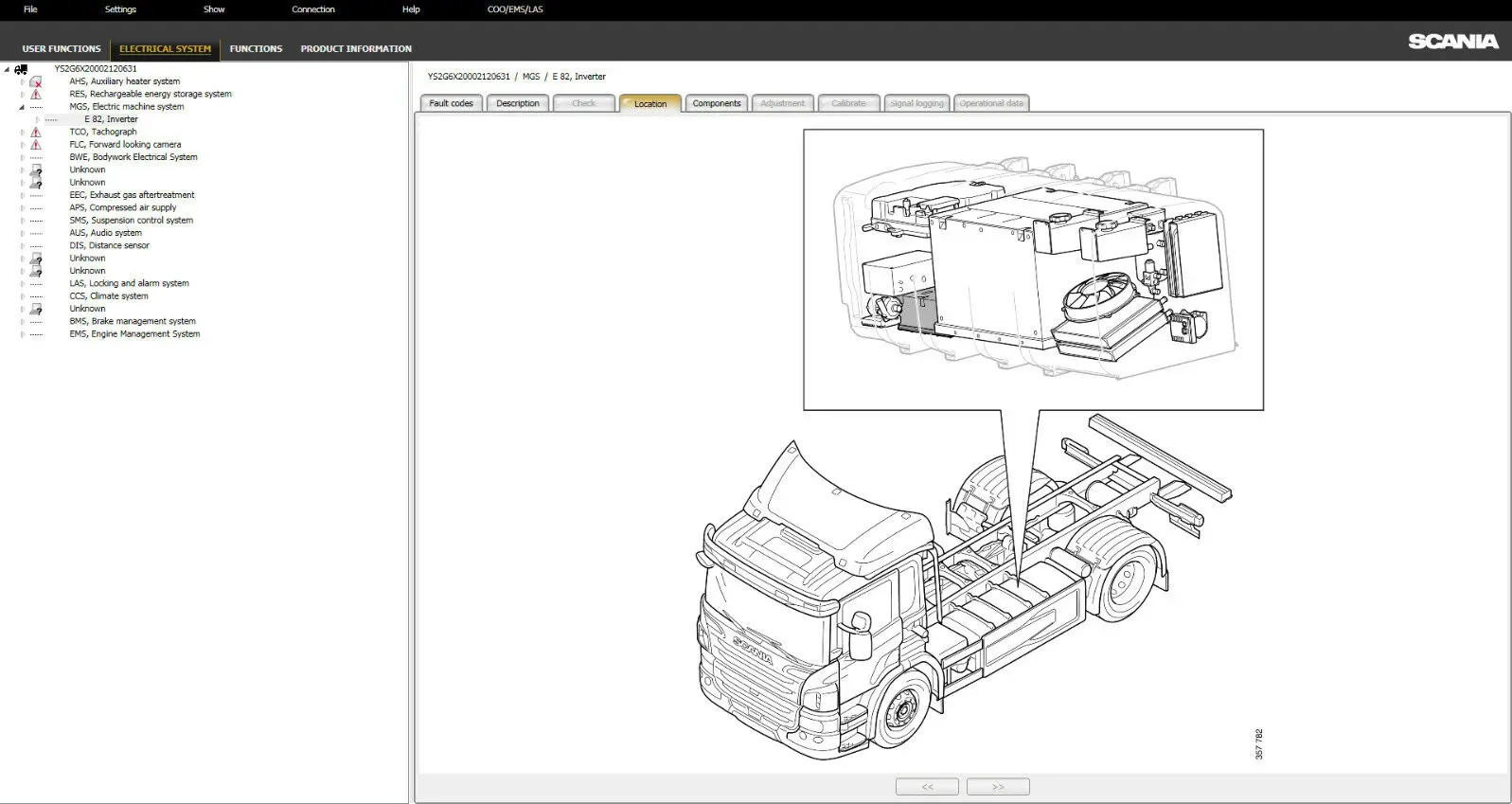Click the breadcrumb text YS2G6X20002120631 / MGS / E 82, Inverter
The height and width of the screenshot is (804, 1512).
point(517,77)
